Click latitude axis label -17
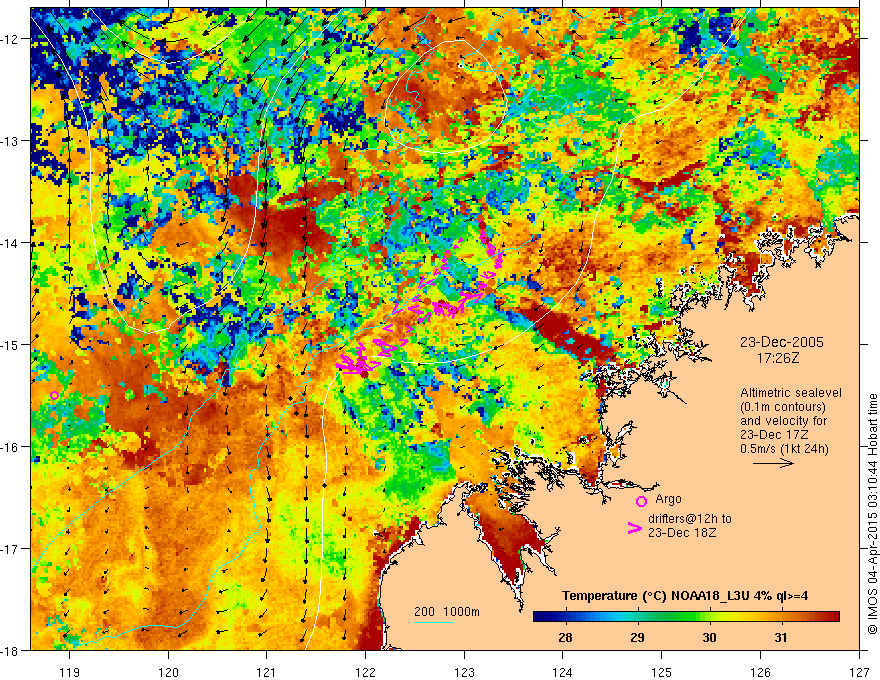 coord(11,549)
